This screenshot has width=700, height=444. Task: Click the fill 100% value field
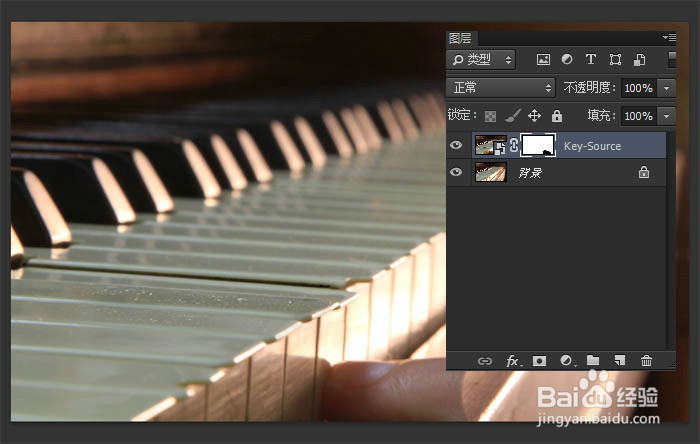[x=639, y=116]
